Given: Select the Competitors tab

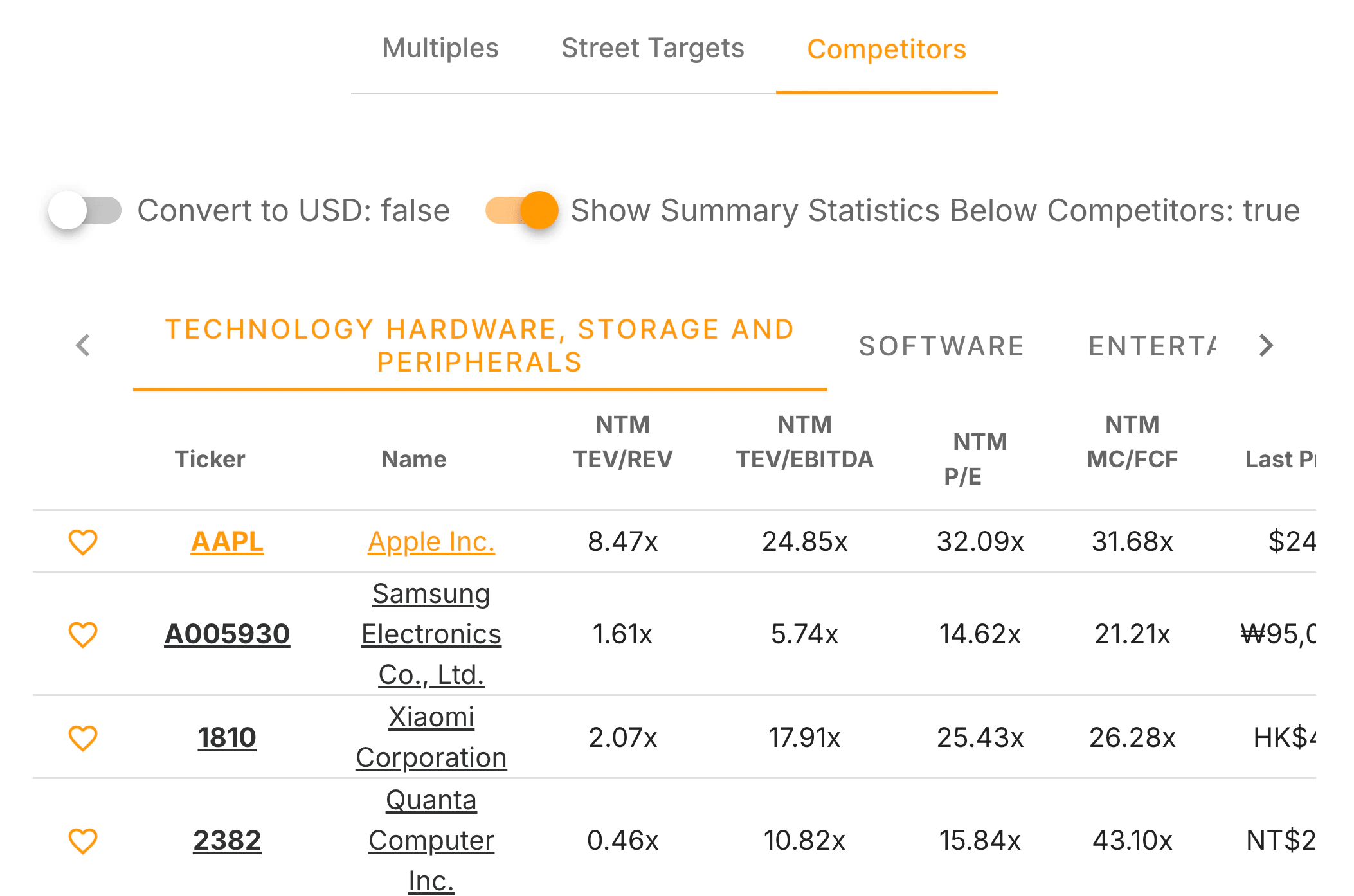Looking at the screenshot, I should (887, 49).
